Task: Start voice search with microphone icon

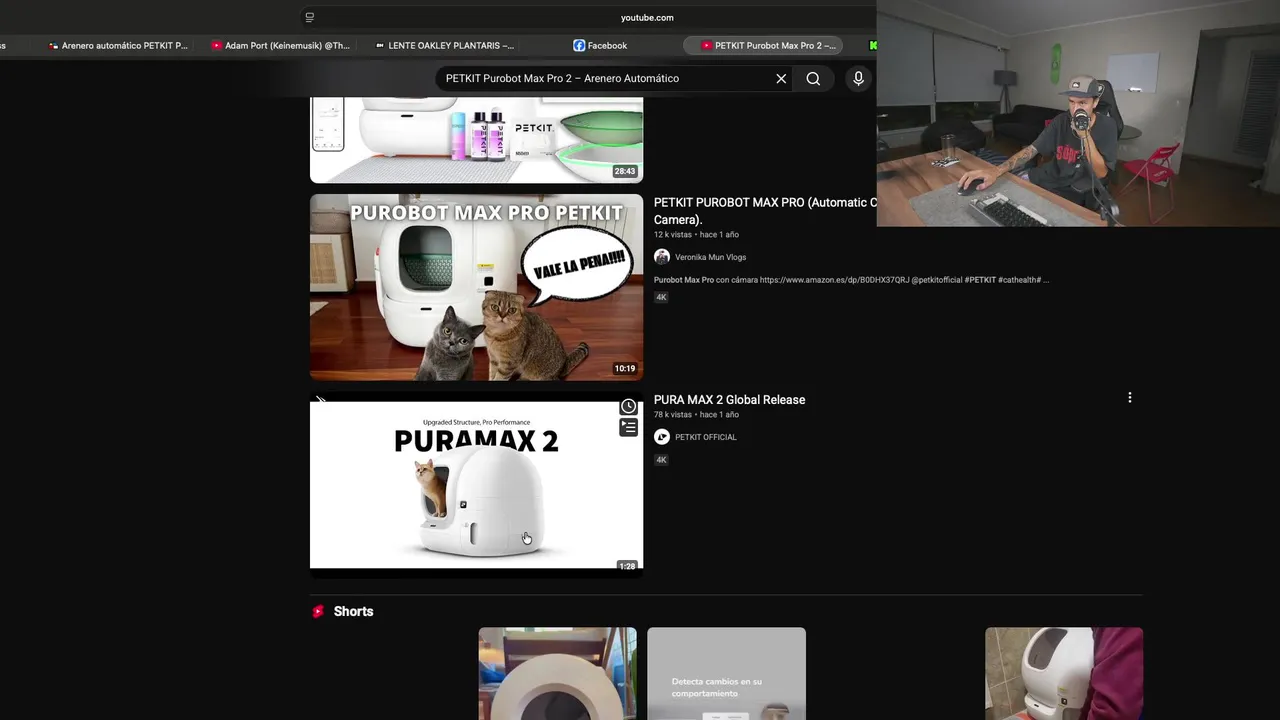Action: [858, 78]
